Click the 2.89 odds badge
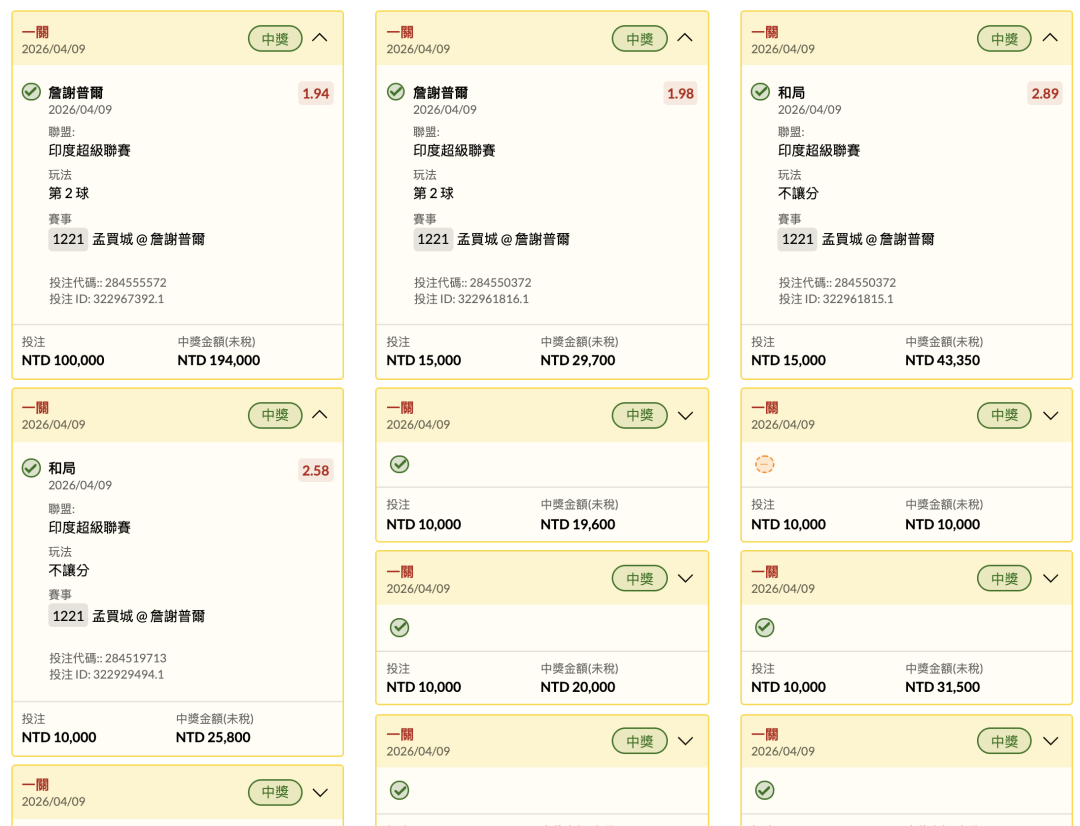Image resolution: width=1080 pixels, height=826 pixels. (x=1044, y=94)
